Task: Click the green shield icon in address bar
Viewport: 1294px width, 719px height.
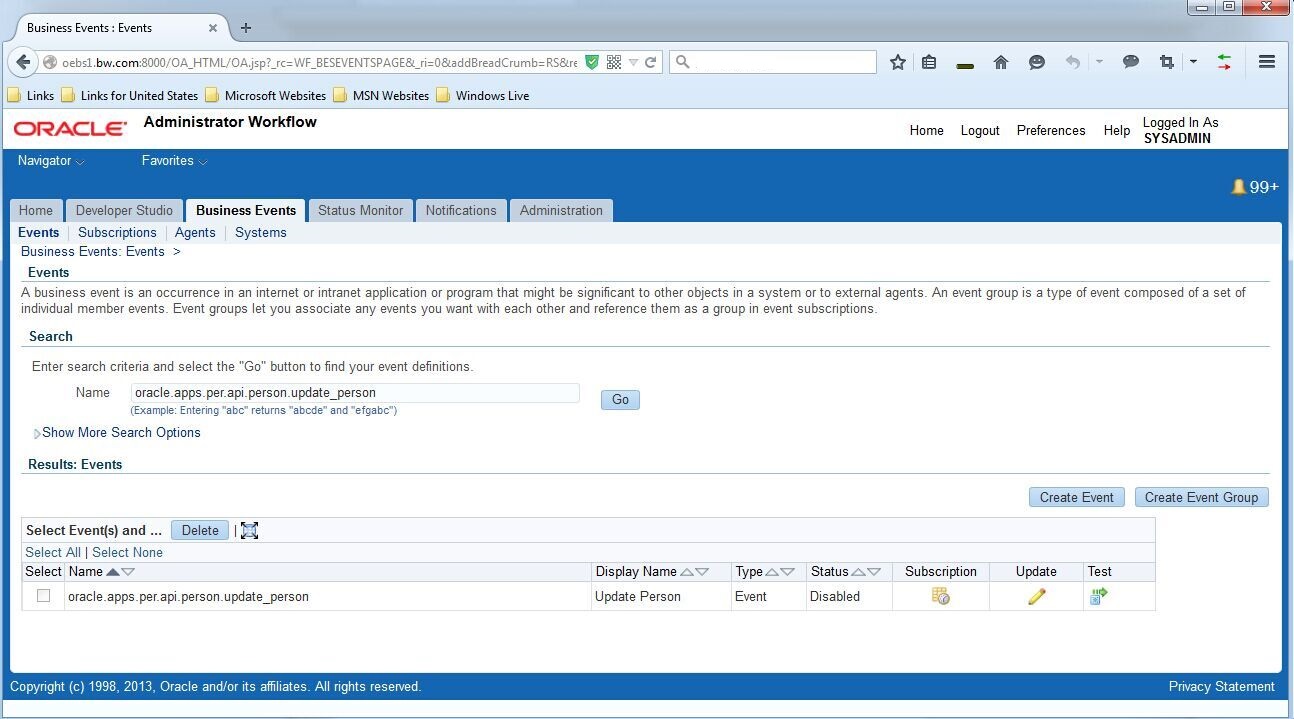Action: tap(592, 62)
